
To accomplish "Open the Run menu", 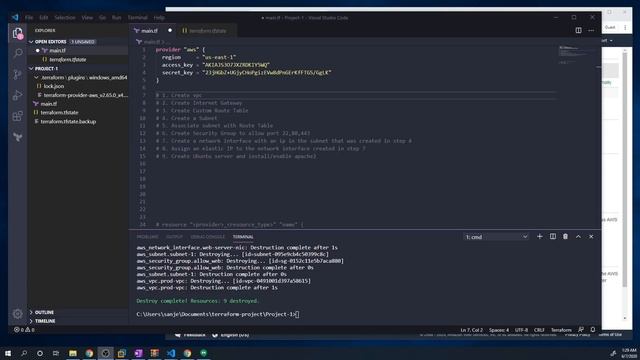I will (x=117, y=18).
